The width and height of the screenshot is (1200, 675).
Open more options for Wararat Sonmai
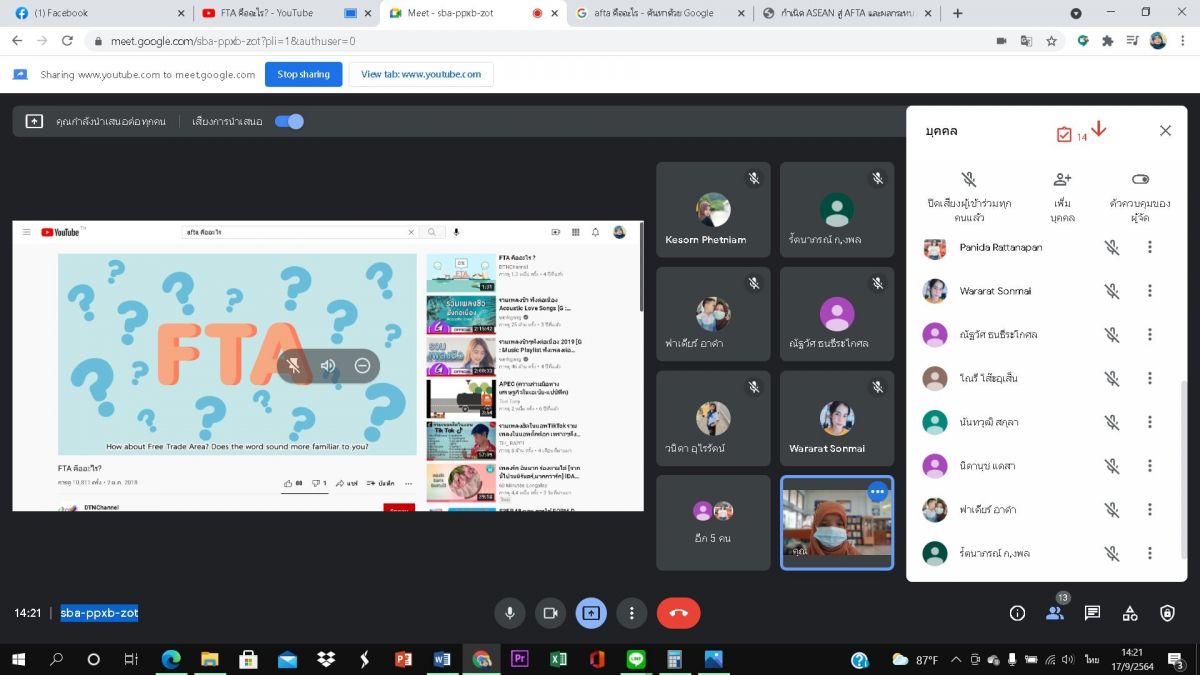click(1150, 291)
